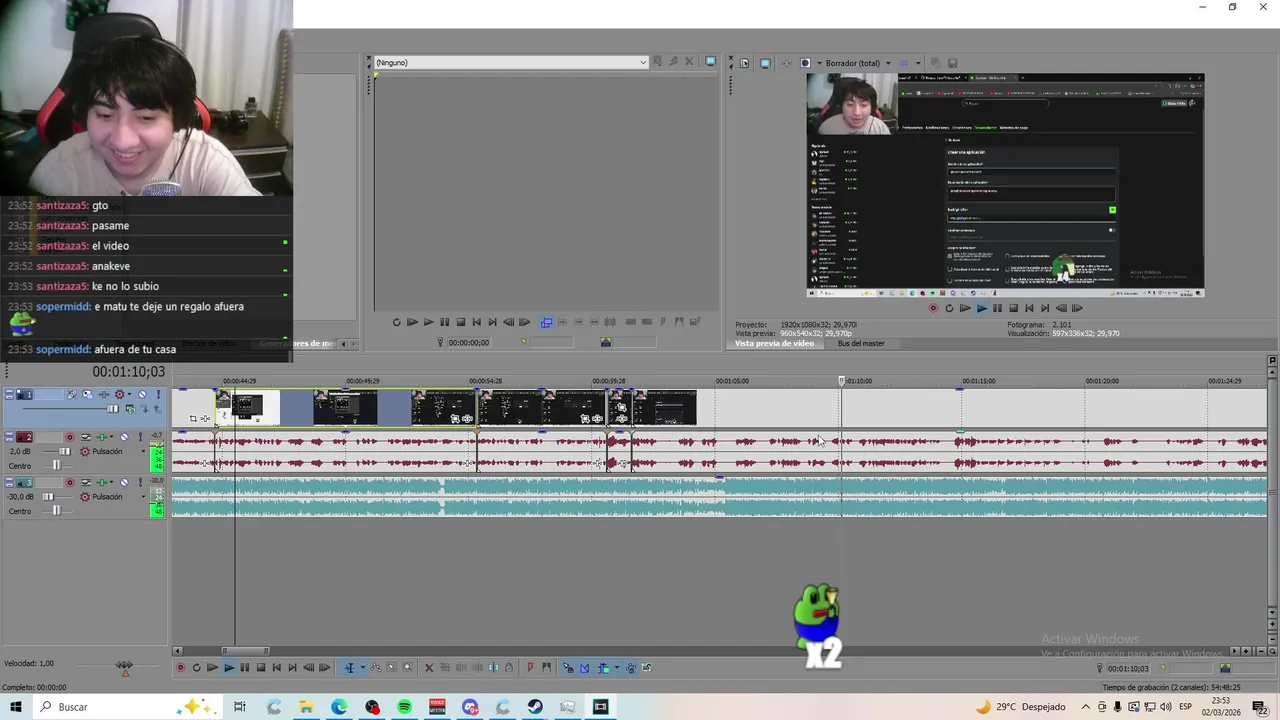Click the trimmer 00:00:00;00 timecode field
Screen dimensions: 1280x720
469,343
